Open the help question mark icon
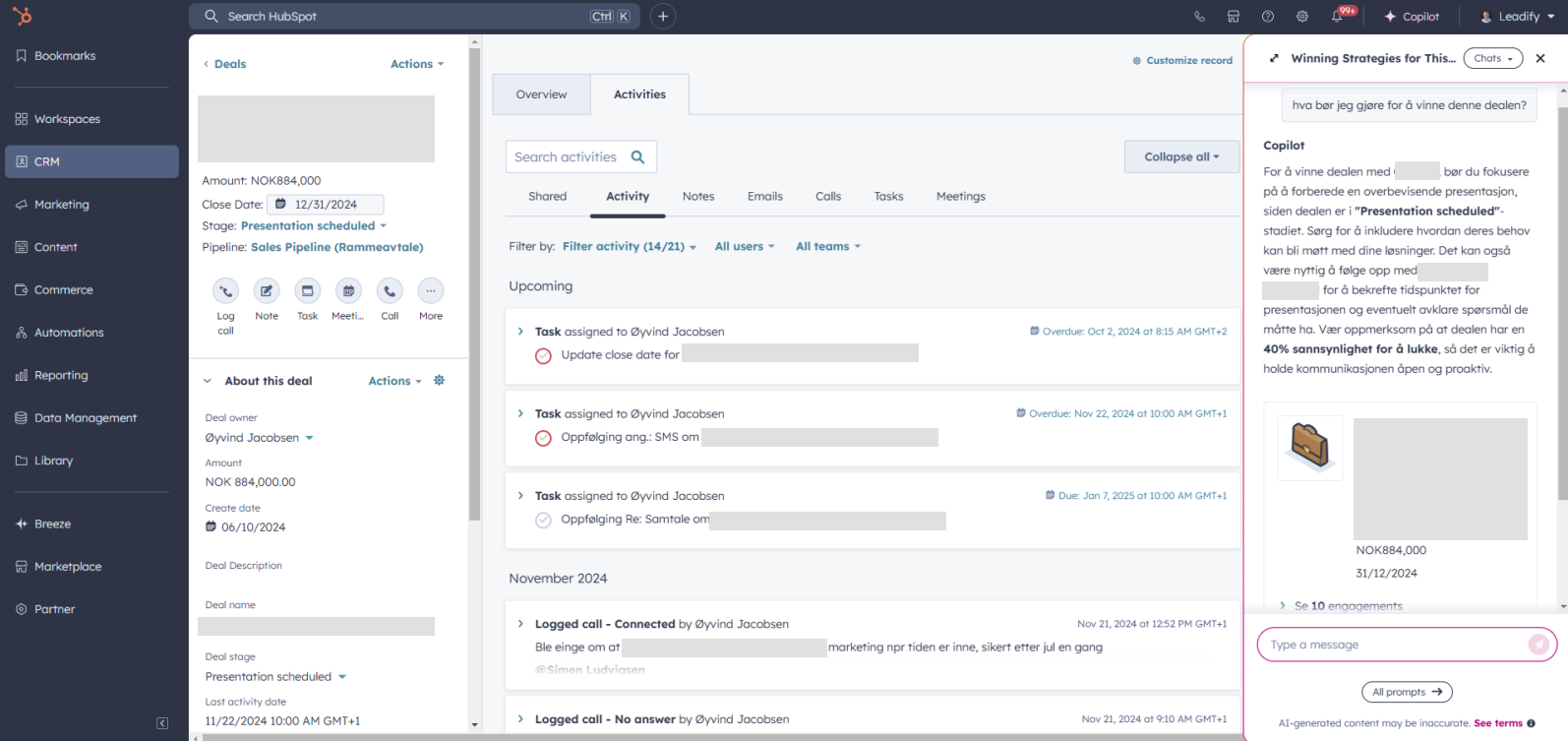 [x=1268, y=17]
